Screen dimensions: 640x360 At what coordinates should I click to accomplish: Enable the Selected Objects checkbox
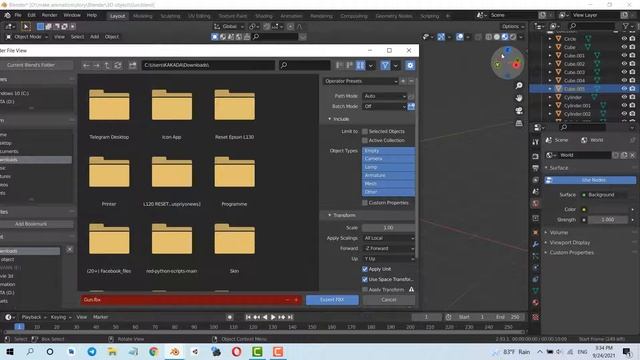tap(365, 131)
